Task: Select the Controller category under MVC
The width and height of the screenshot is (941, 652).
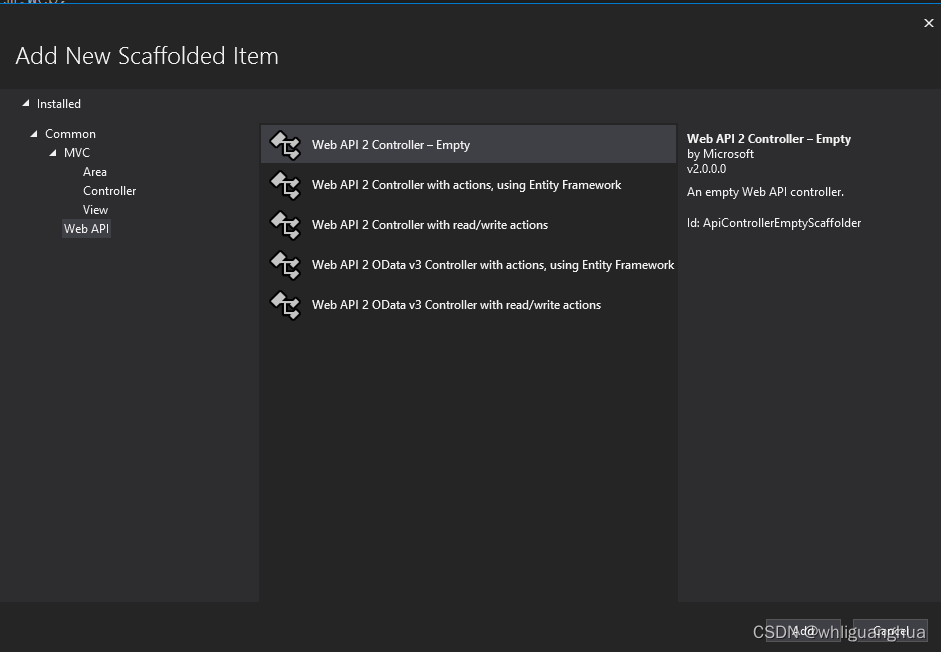Action: [110, 191]
